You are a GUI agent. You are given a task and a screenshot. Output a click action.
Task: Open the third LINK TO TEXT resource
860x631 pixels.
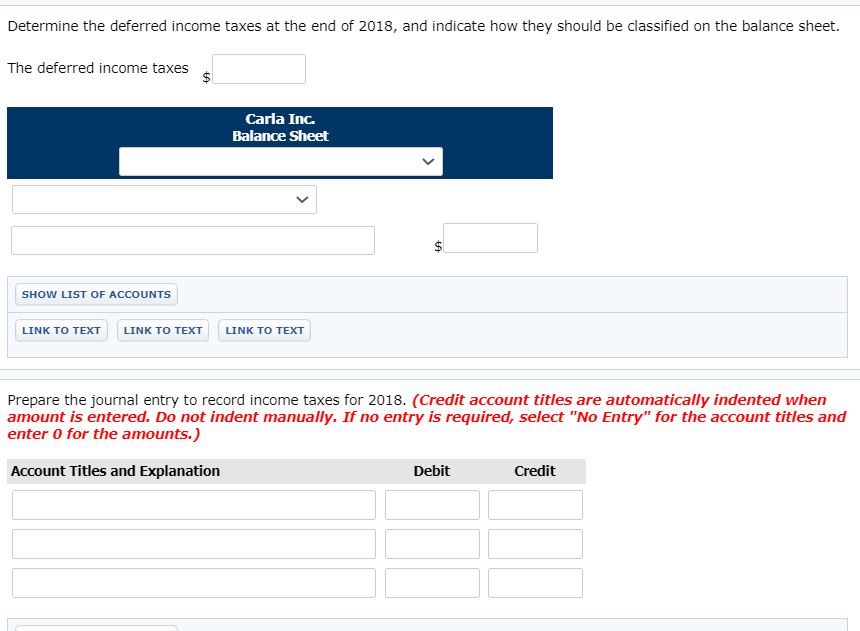coord(264,330)
